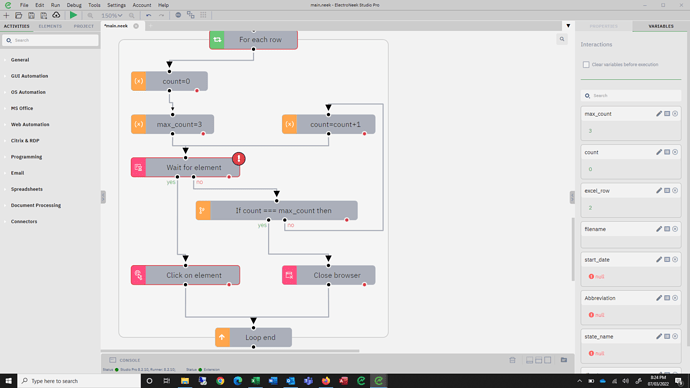Click the undo arrow in toolbar

coord(149,15)
